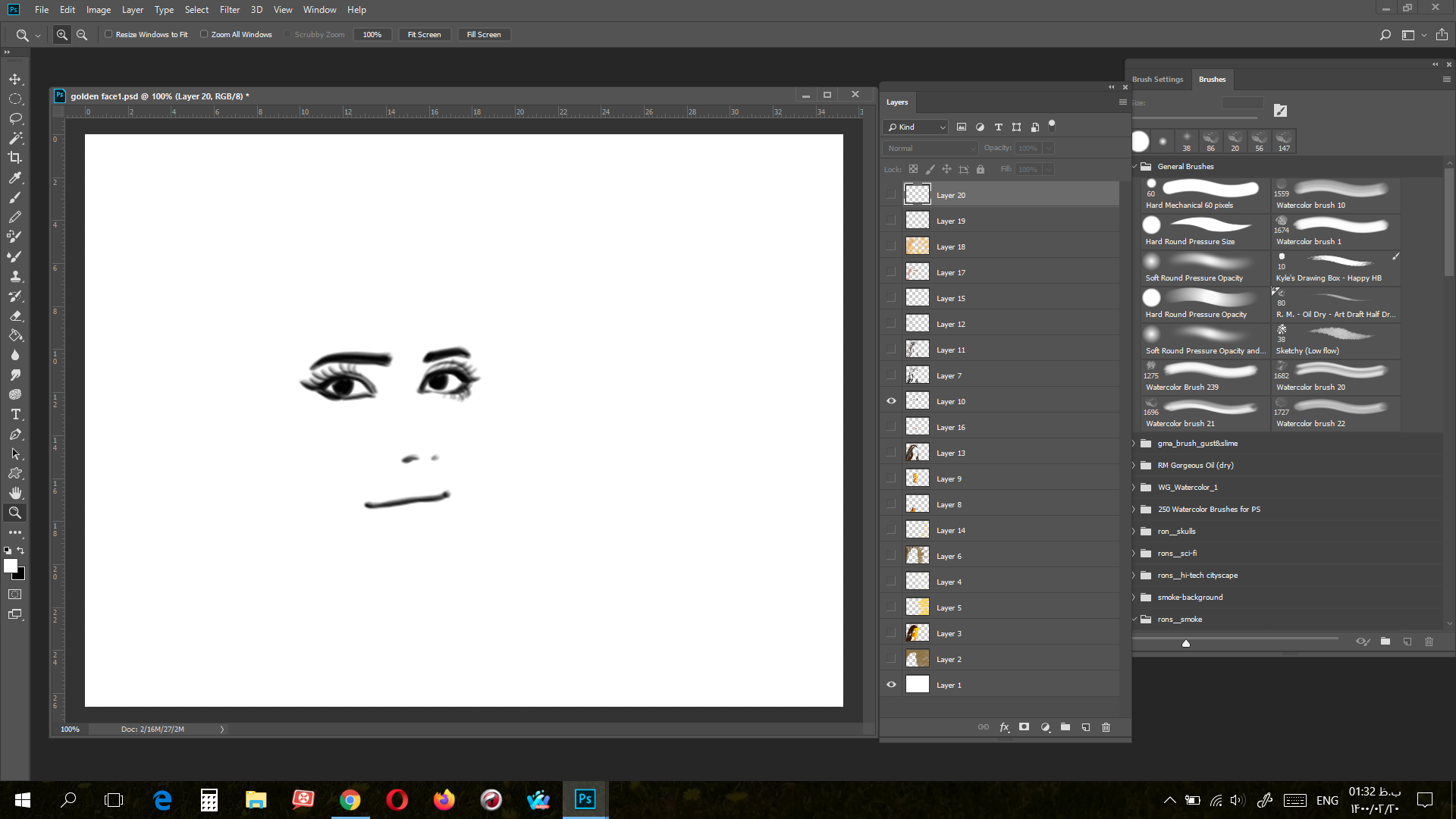Show Layer 13 visibility box

click(x=892, y=453)
